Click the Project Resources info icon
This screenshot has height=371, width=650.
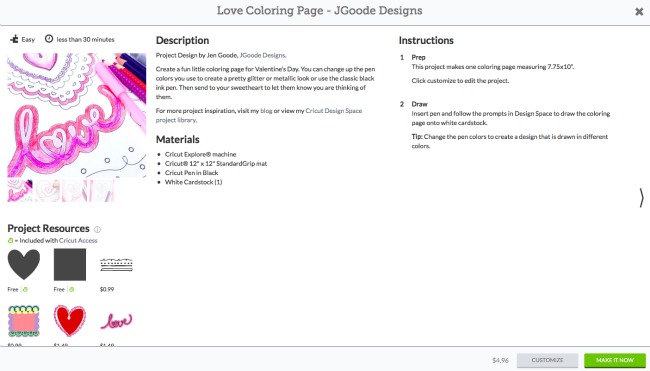(97, 229)
